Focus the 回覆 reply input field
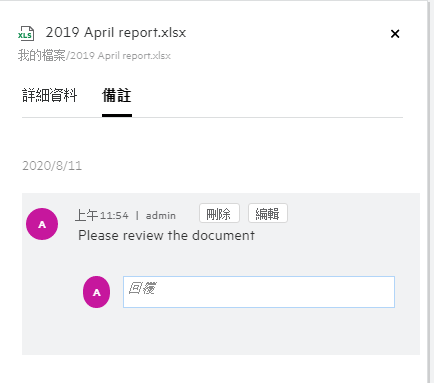434x383 pixels. [x=259, y=292]
